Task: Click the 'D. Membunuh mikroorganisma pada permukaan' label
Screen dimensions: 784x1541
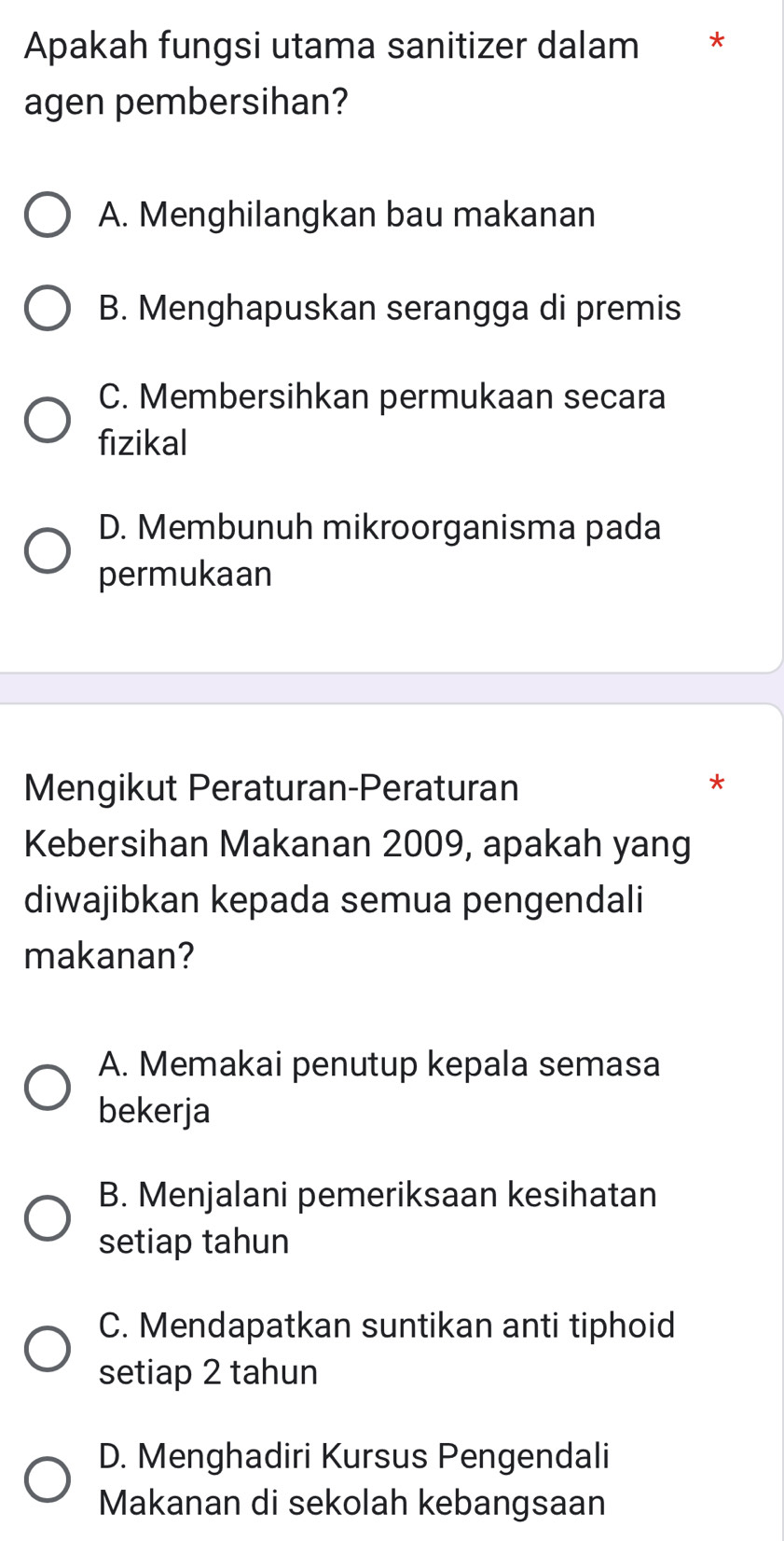Action: pos(379,549)
